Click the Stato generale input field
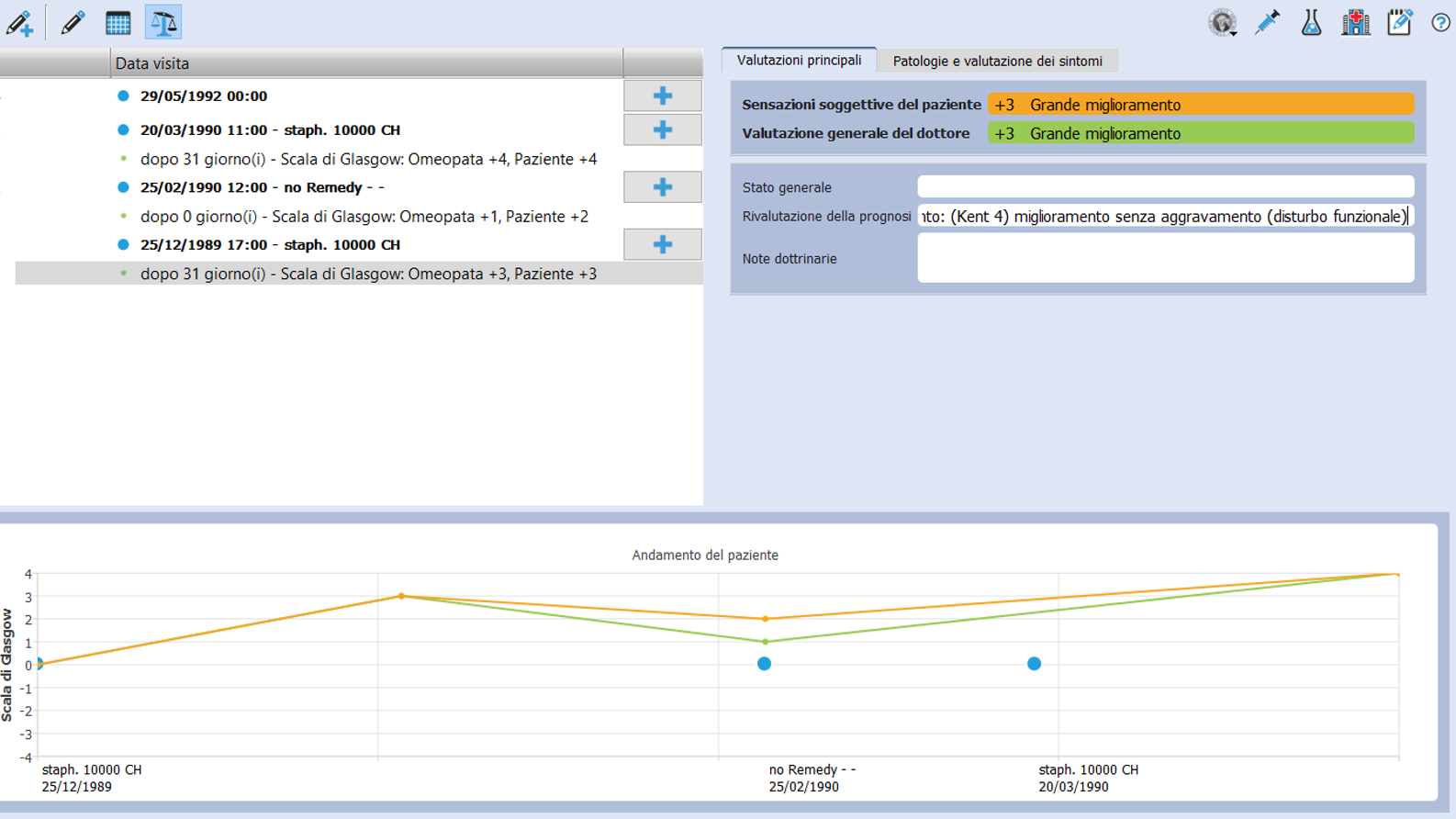 click(1165, 187)
